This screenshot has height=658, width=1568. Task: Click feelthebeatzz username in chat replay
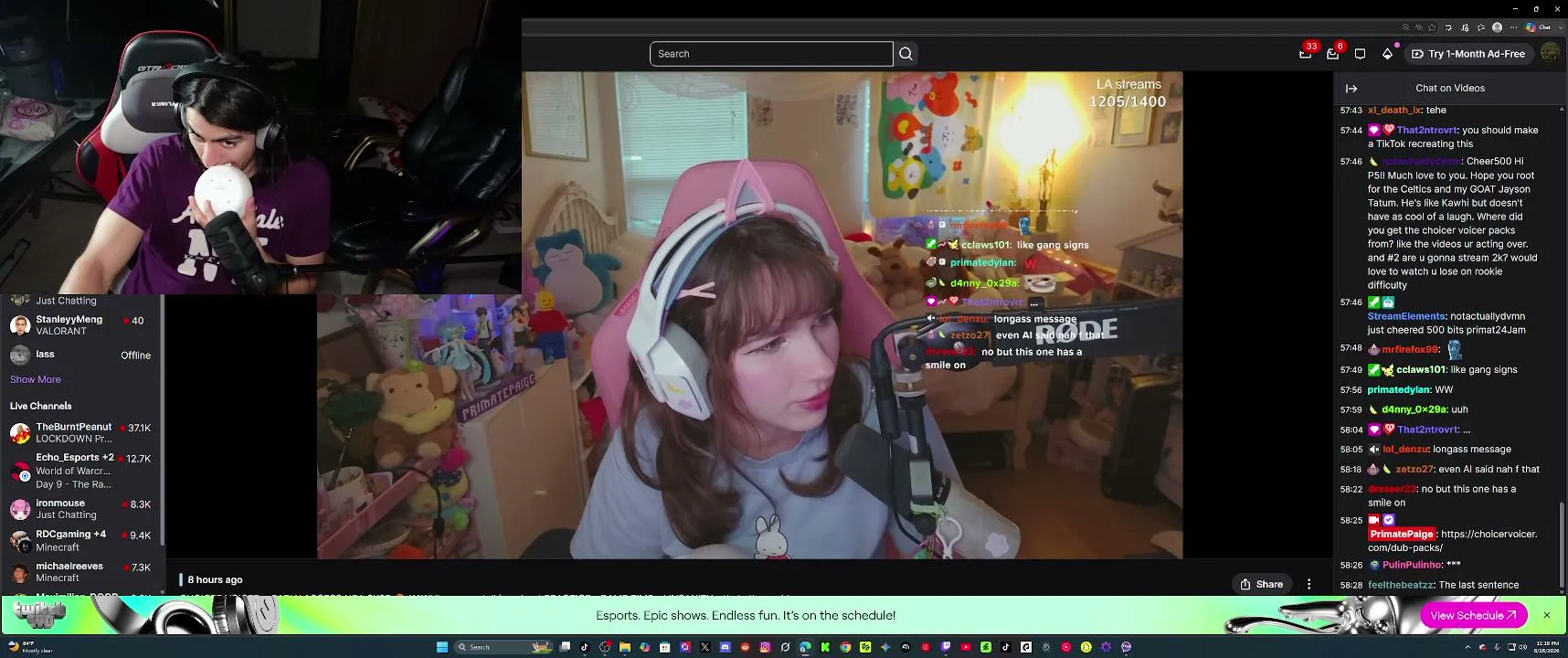[x=1401, y=585]
